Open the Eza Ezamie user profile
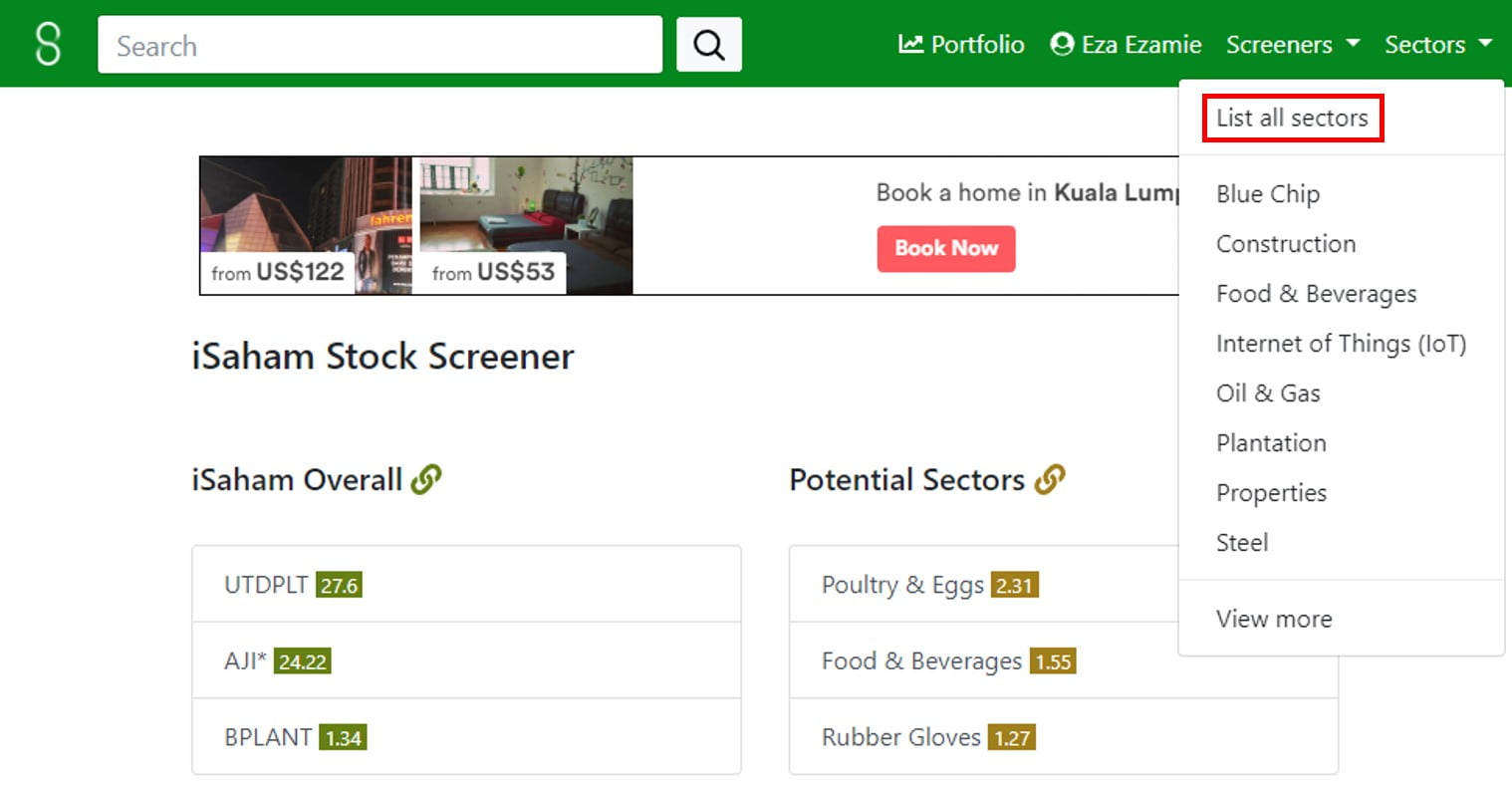 pyautogui.click(x=1126, y=45)
